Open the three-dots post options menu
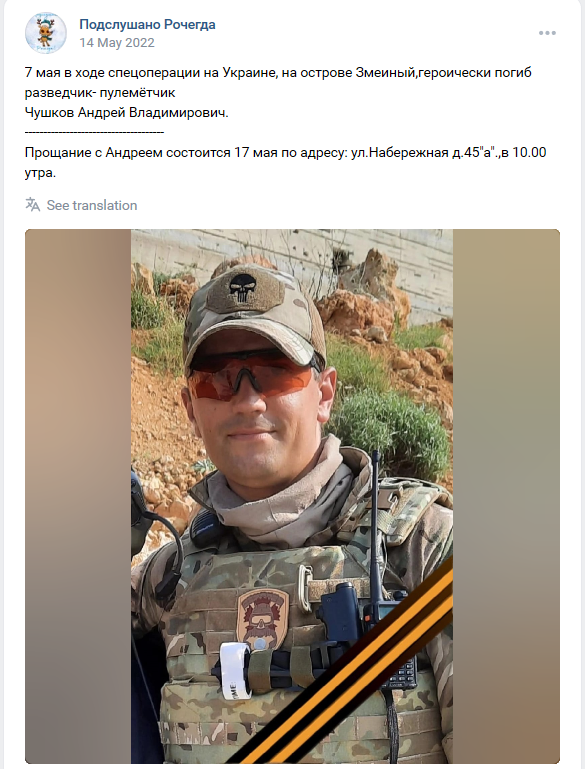Screen dimensions: 585x769 (547, 33)
